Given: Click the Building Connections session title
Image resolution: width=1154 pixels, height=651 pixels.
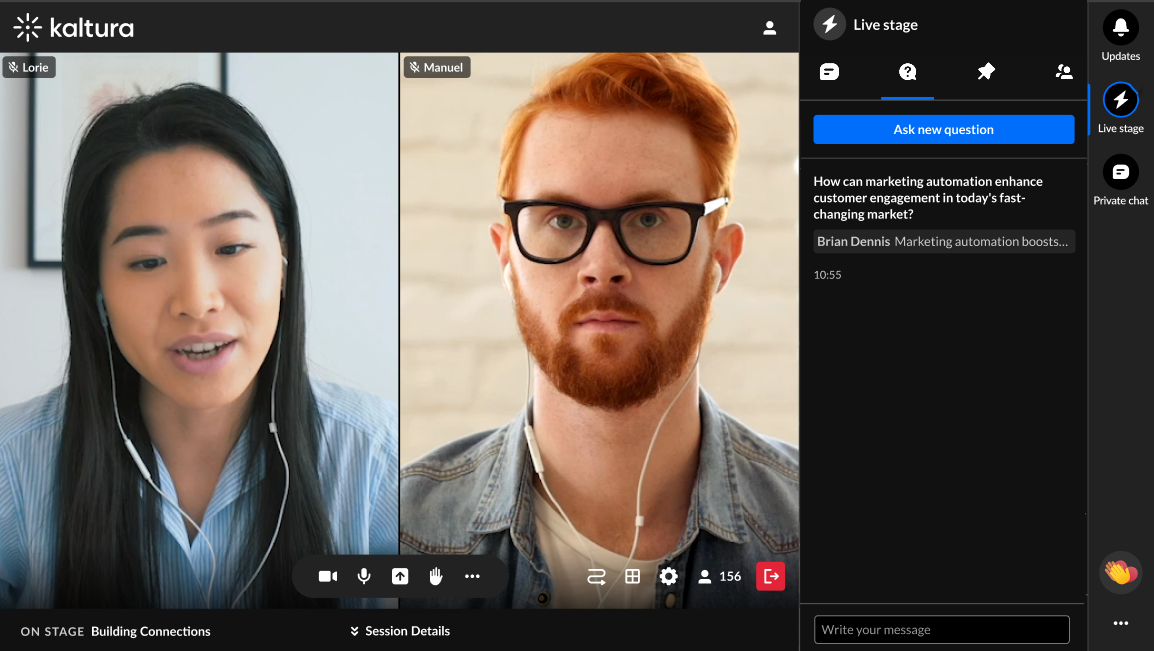Looking at the screenshot, I should point(151,631).
